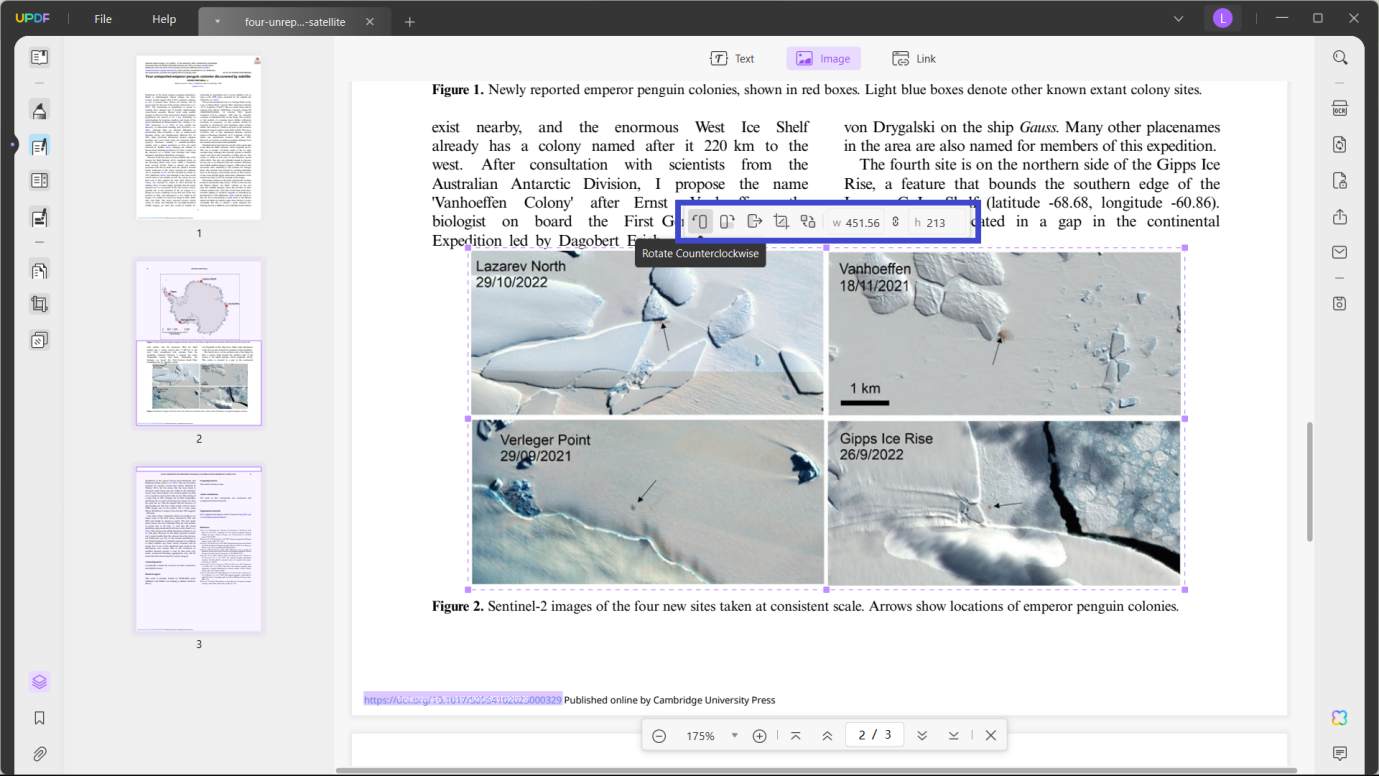The height and width of the screenshot is (776, 1379).
Task: Open the 175% zoom level dropdown
Action: click(x=735, y=735)
